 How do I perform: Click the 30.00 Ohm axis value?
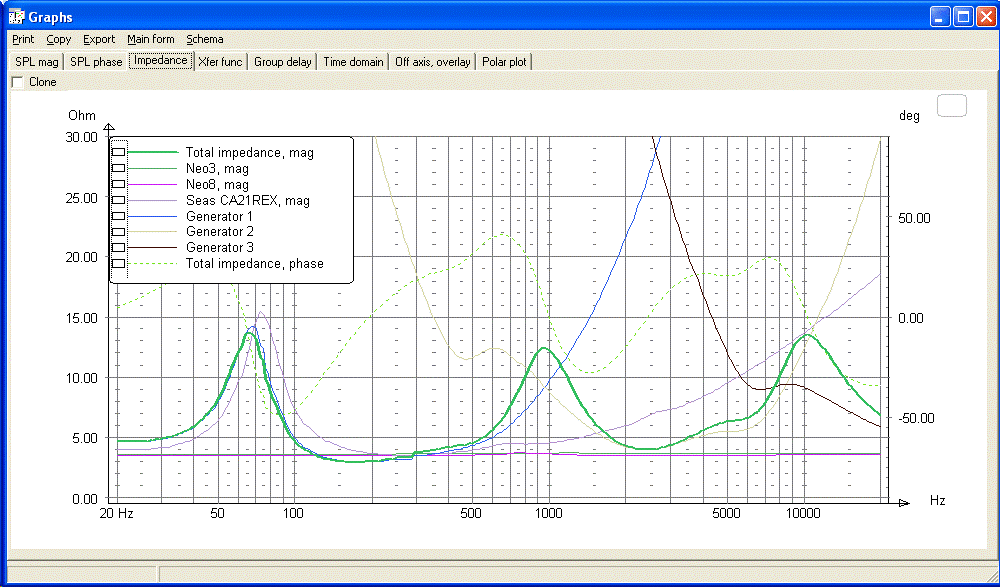click(82, 137)
